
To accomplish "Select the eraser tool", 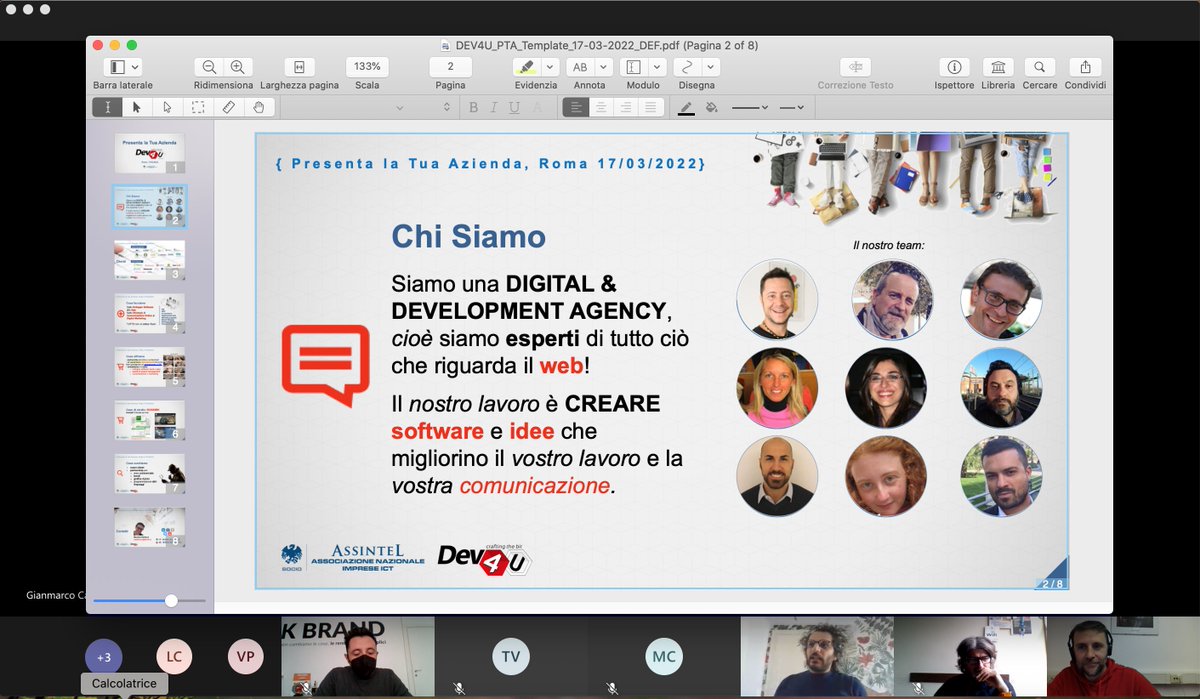I will (x=228, y=107).
